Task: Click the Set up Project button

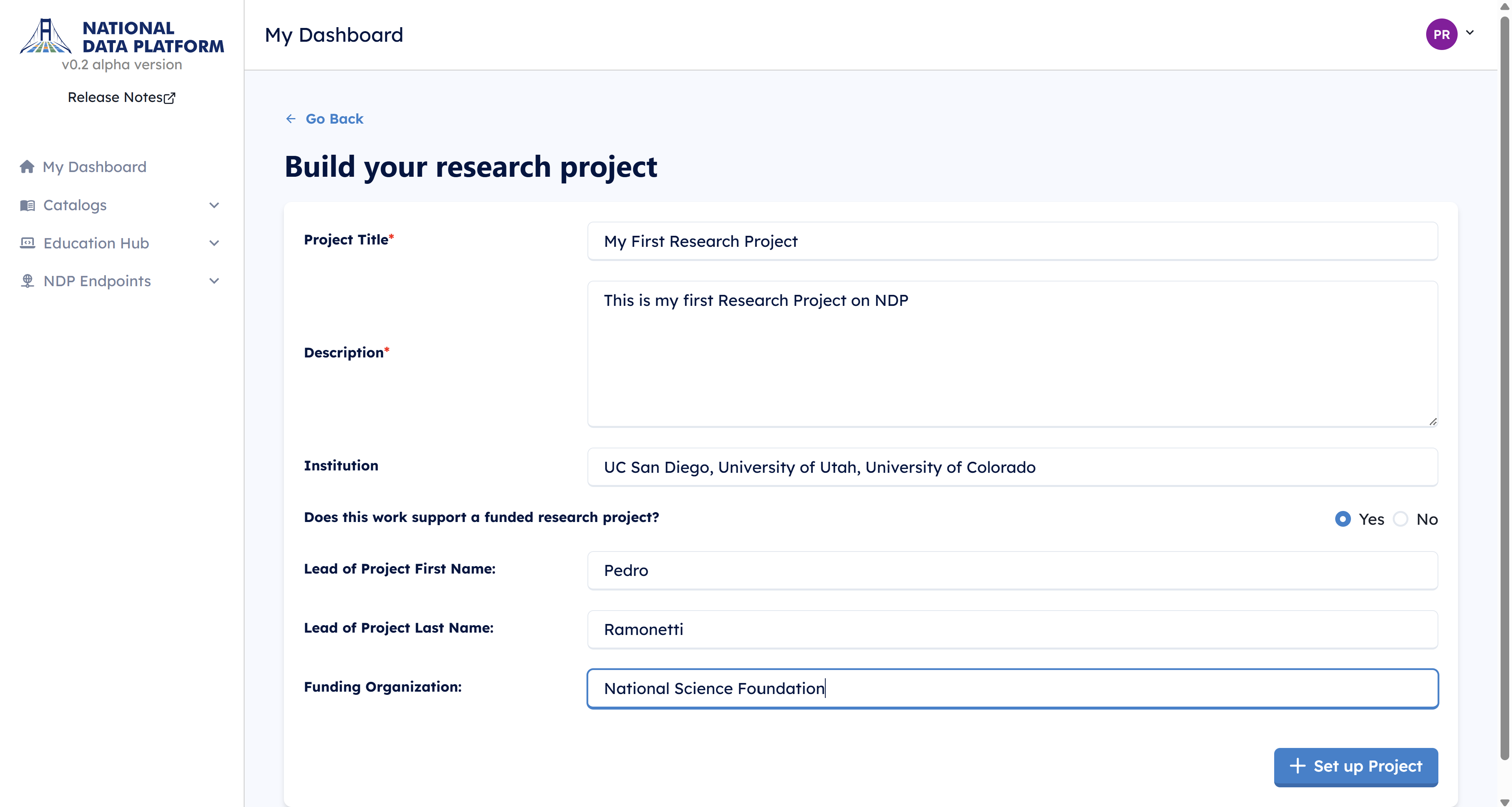Action: click(1356, 766)
